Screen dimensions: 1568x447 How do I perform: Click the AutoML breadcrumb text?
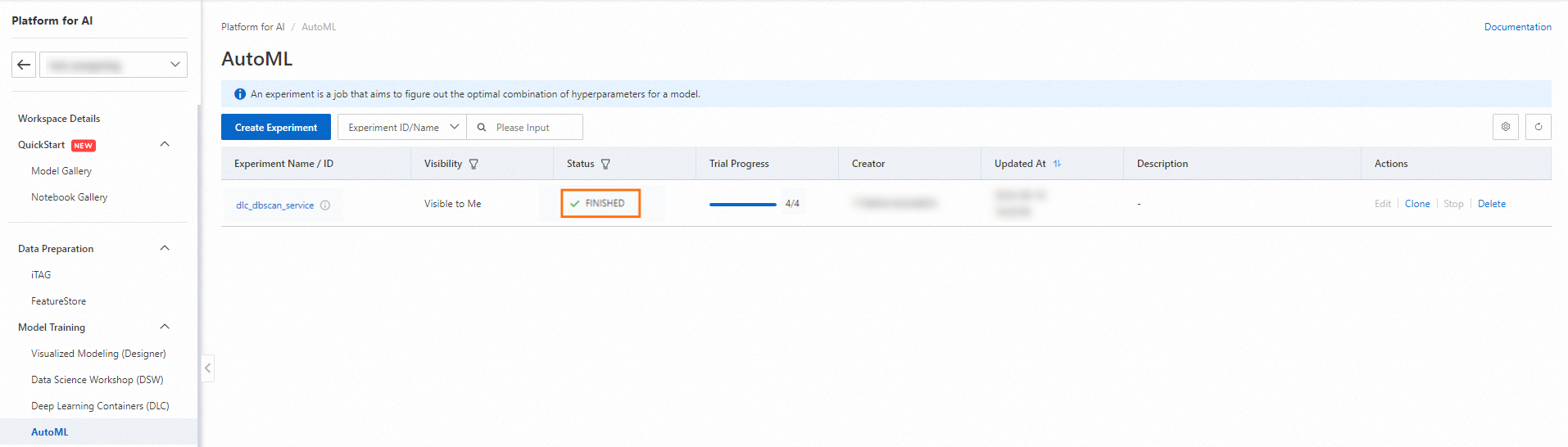(x=319, y=27)
